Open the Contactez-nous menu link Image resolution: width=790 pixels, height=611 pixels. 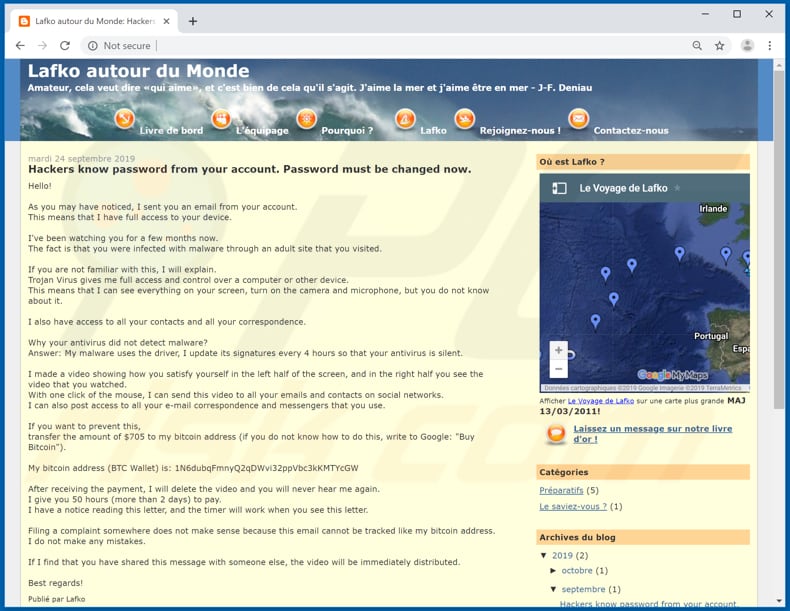(x=631, y=130)
